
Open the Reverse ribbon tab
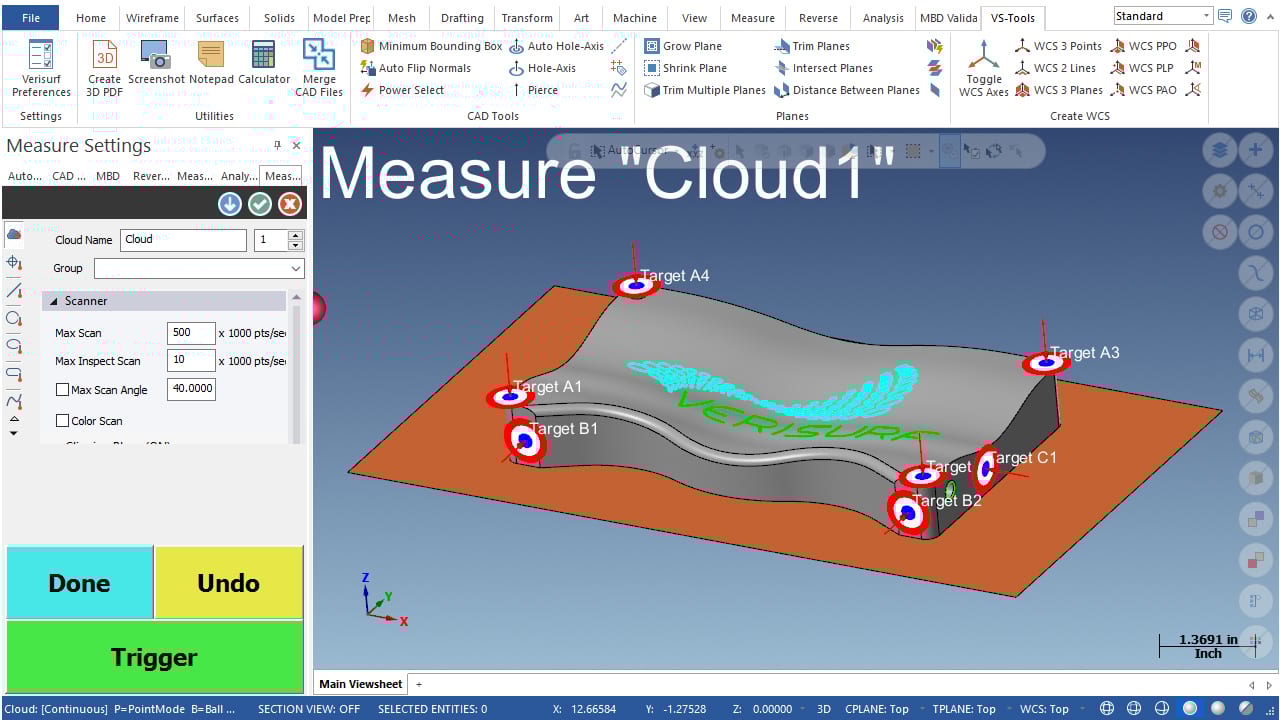pyautogui.click(x=818, y=18)
